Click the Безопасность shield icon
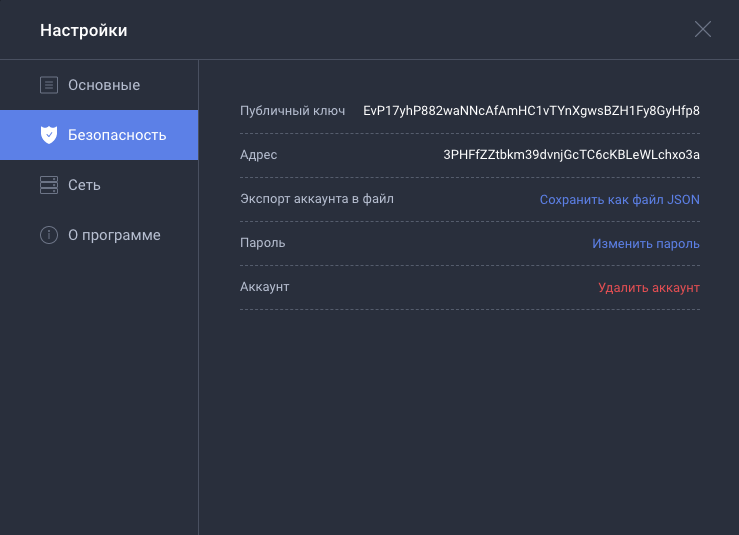 (48, 135)
